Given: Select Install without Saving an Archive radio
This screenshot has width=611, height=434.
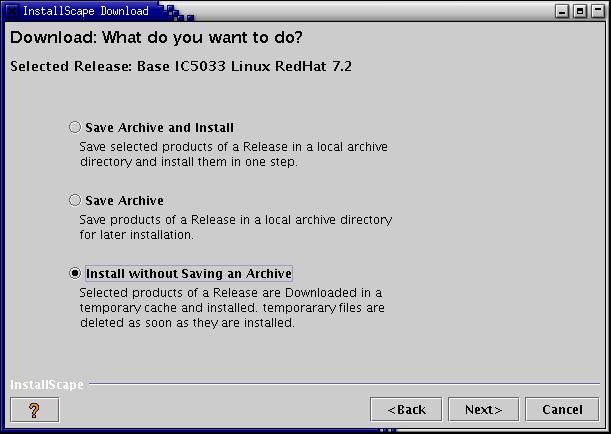Looking at the screenshot, I should pos(74,273).
